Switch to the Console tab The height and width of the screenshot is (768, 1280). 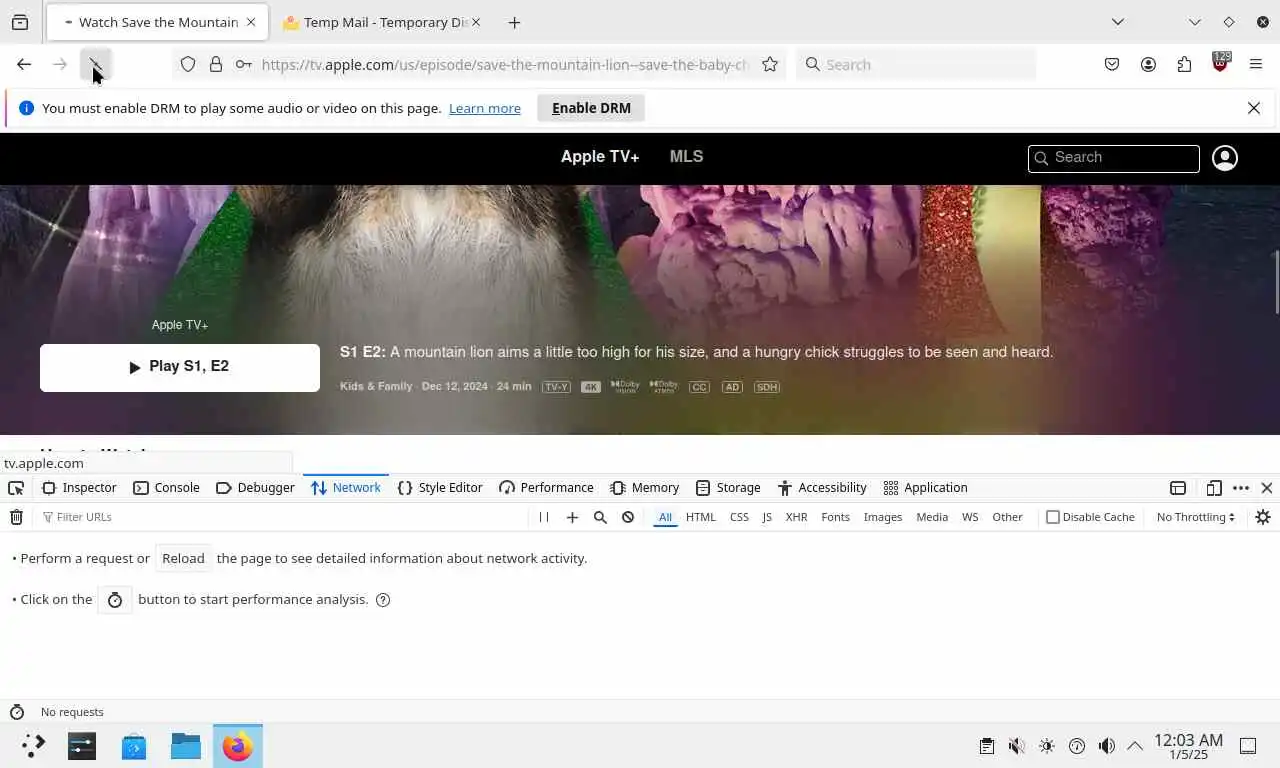[x=166, y=488]
